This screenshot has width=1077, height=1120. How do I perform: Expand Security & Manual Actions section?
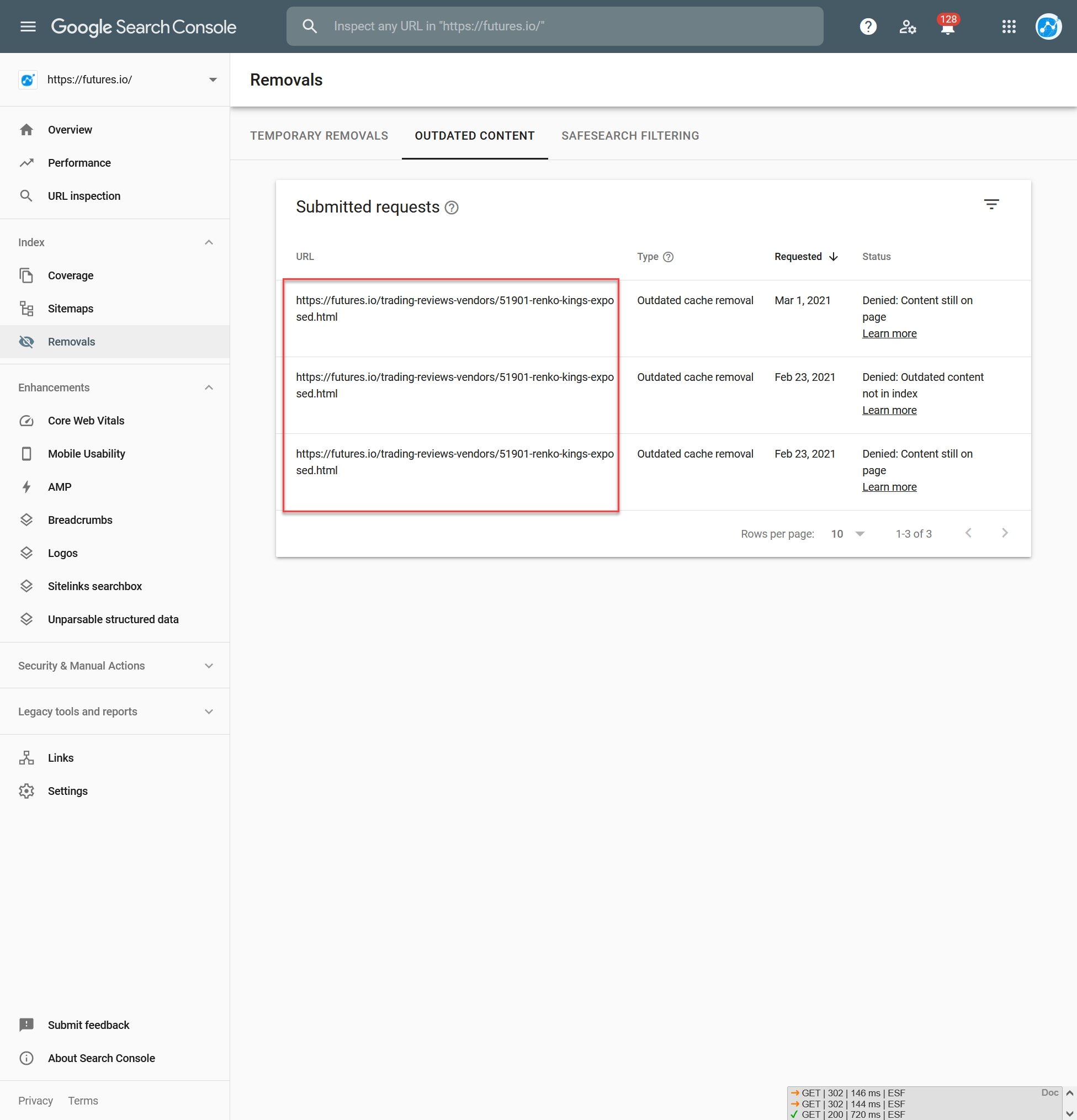click(209, 666)
